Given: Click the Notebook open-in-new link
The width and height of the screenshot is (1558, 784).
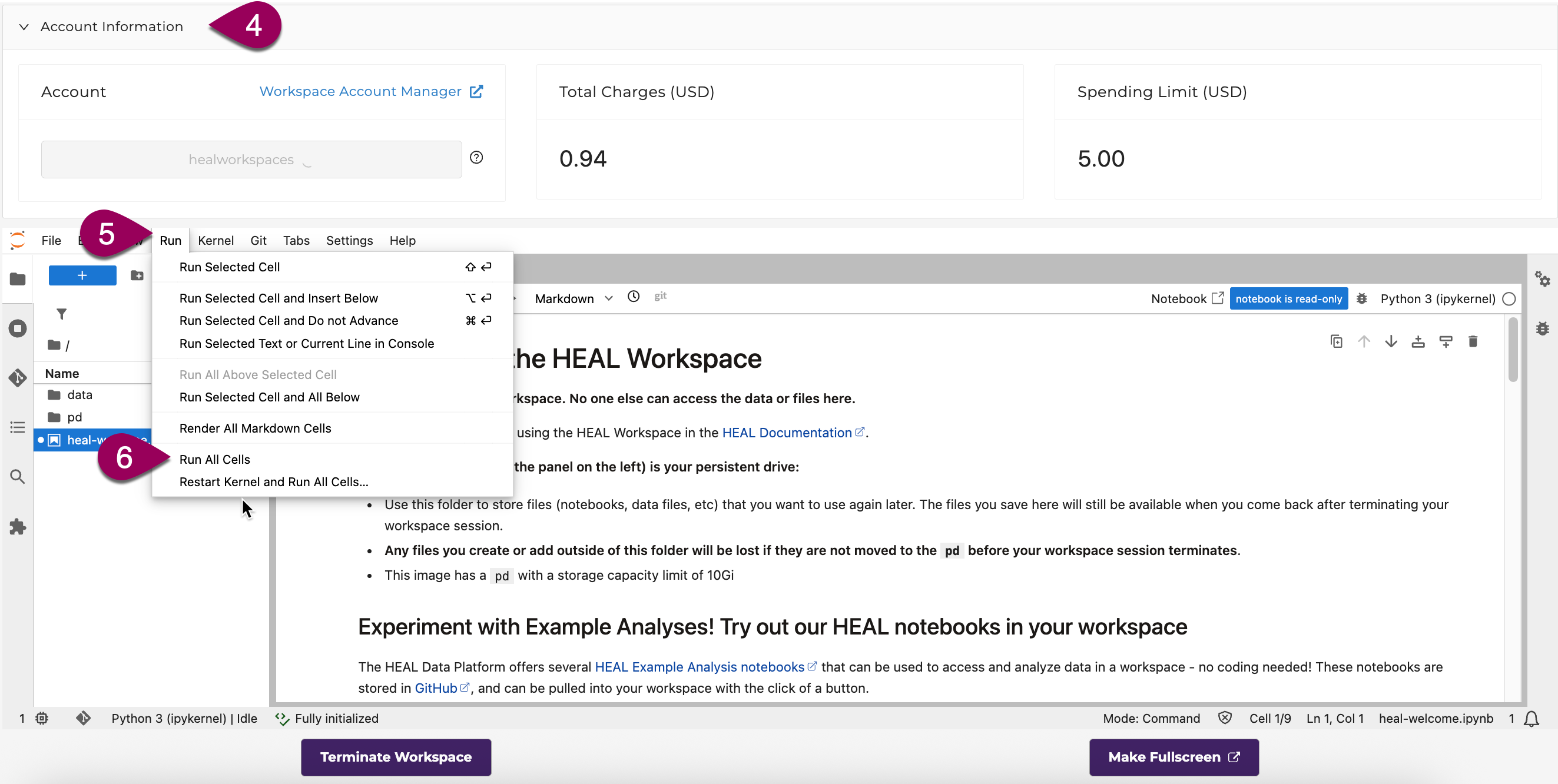Looking at the screenshot, I should tap(1187, 298).
